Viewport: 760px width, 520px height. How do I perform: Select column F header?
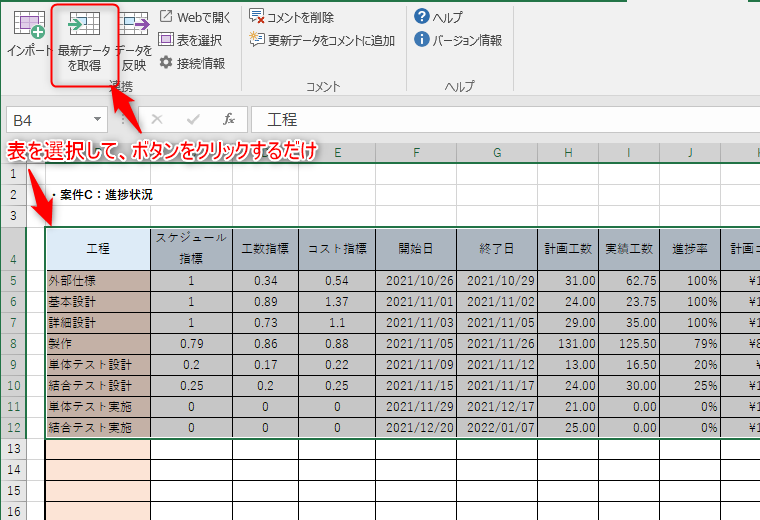(x=416, y=152)
